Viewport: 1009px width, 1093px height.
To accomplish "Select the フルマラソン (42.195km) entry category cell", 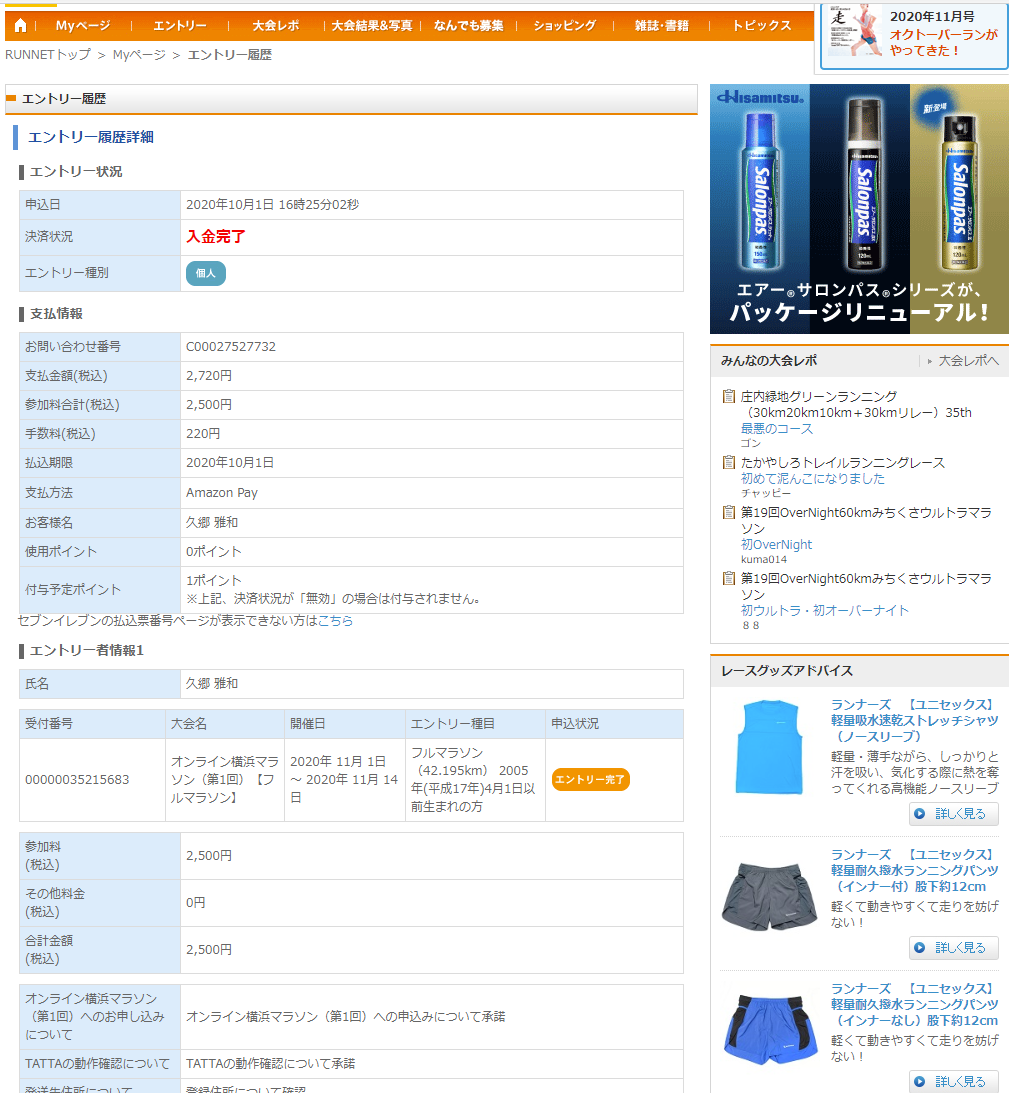I will click(x=475, y=779).
